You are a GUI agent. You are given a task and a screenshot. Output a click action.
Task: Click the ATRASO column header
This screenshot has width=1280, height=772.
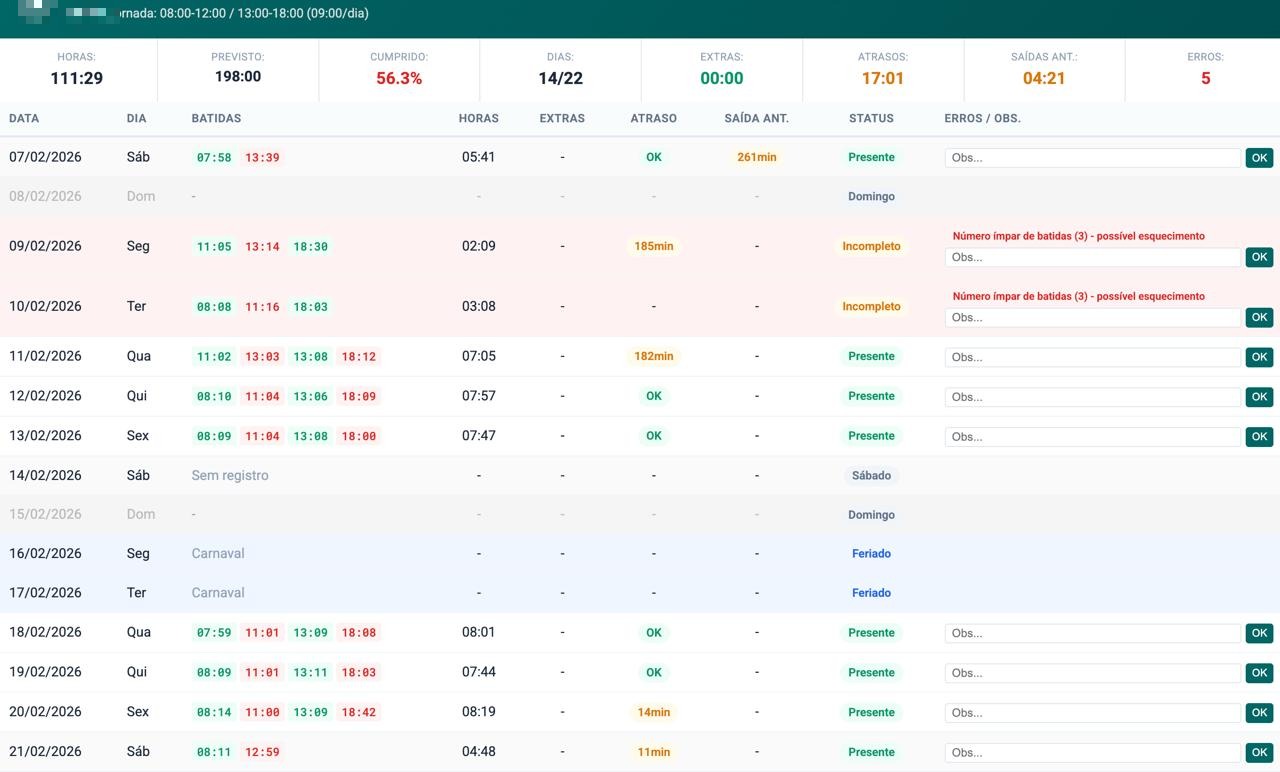click(x=654, y=118)
